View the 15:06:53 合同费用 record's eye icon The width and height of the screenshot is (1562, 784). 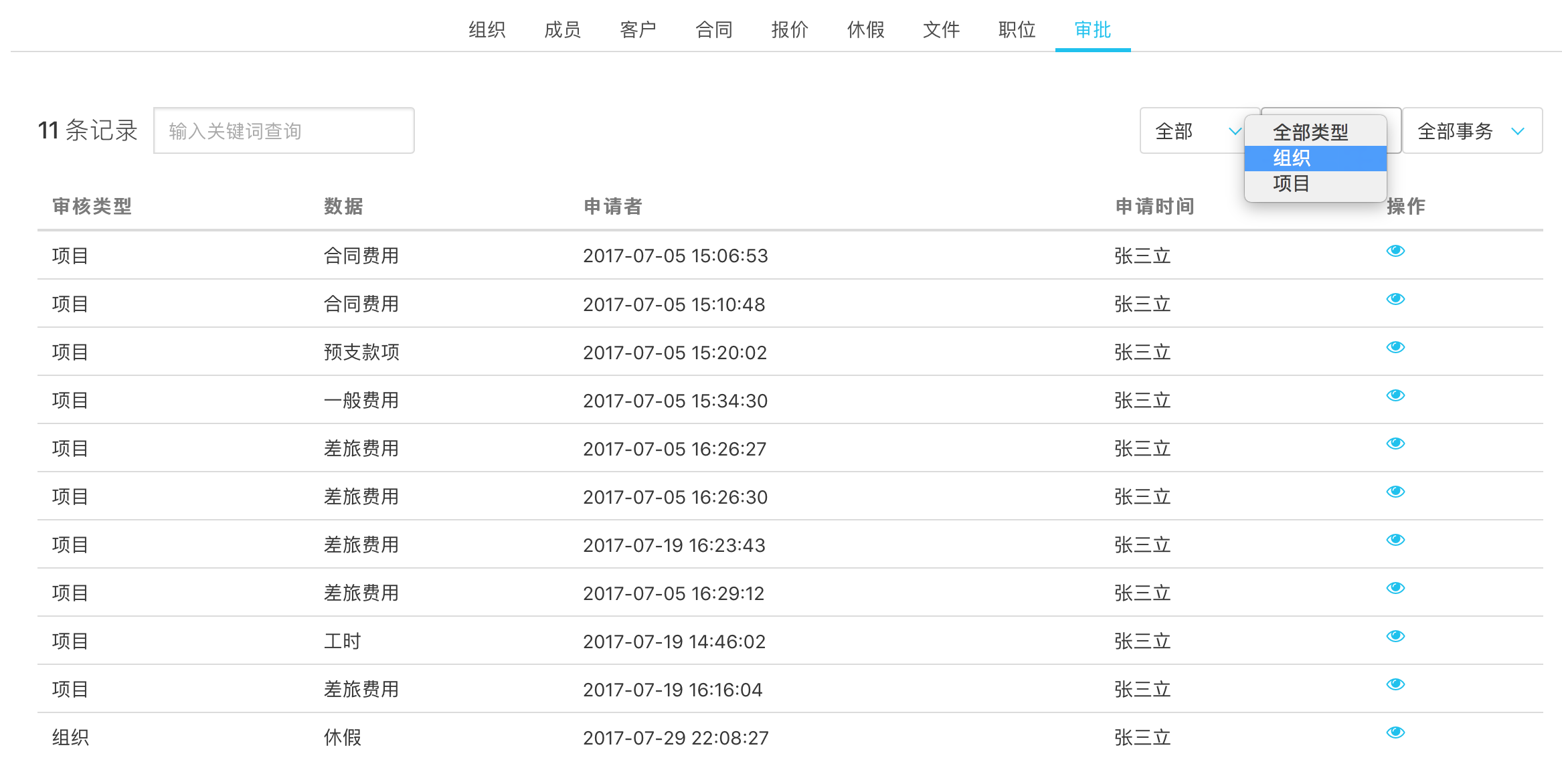pyautogui.click(x=1395, y=251)
